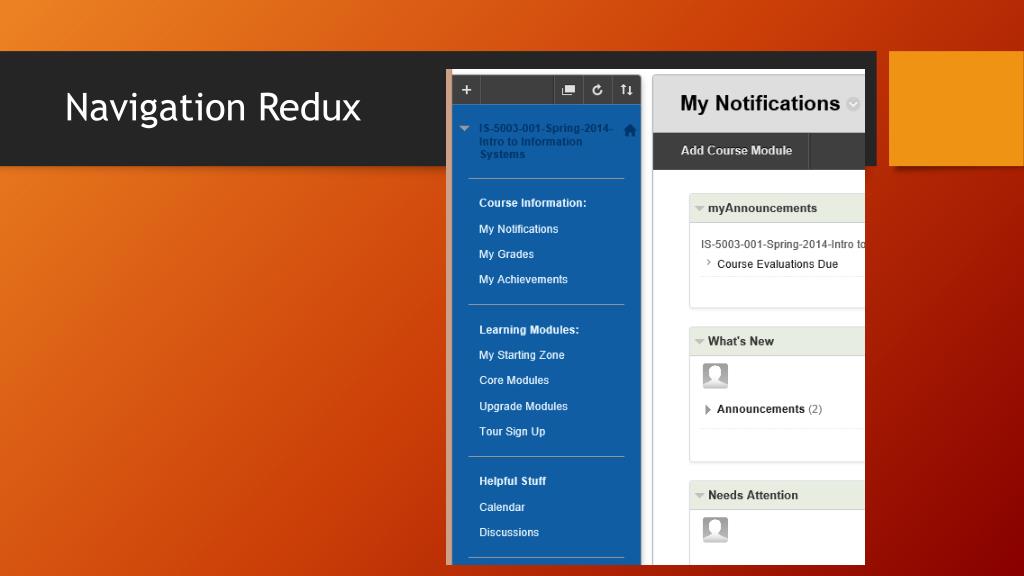Select Core Modules in the menu
Image resolution: width=1024 pixels, height=576 pixels.
(x=514, y=380)
